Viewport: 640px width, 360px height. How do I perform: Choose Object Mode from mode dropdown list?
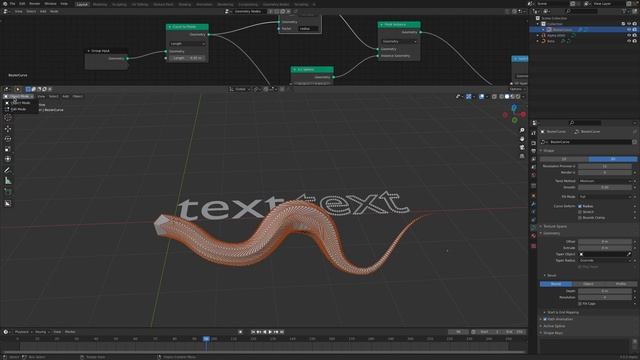20,103
